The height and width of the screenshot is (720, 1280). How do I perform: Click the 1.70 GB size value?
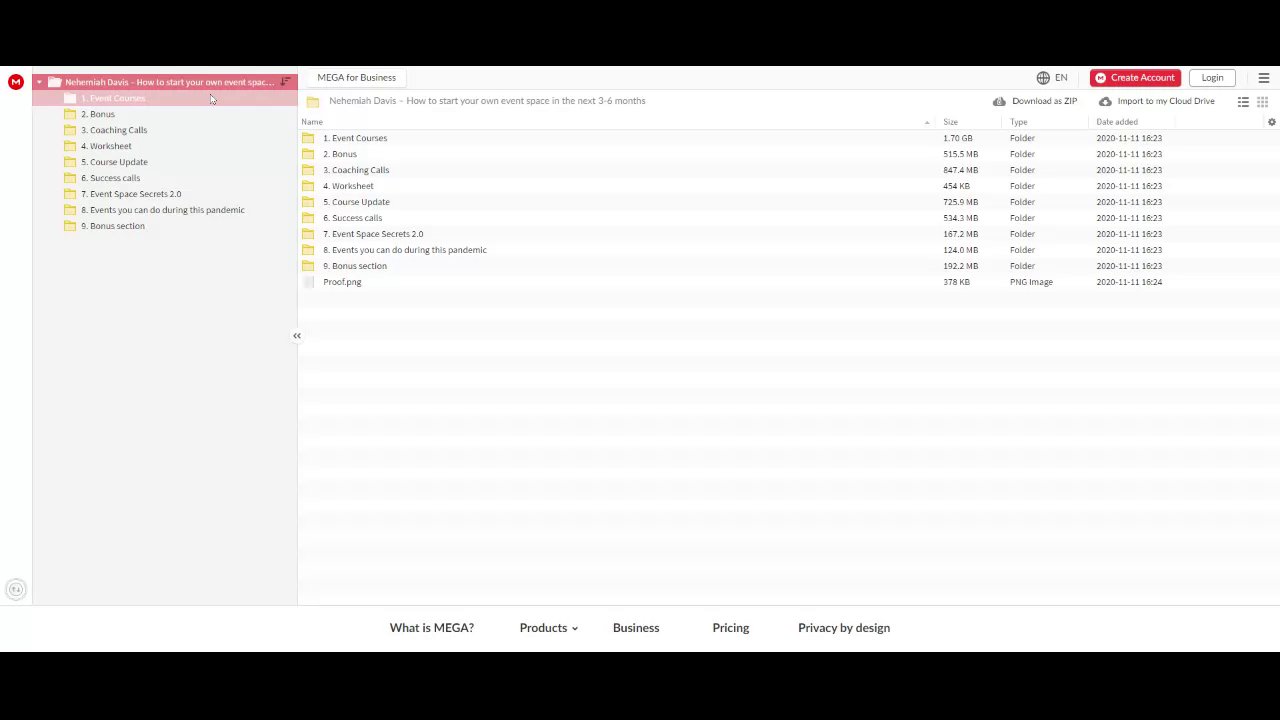(957, 138)
